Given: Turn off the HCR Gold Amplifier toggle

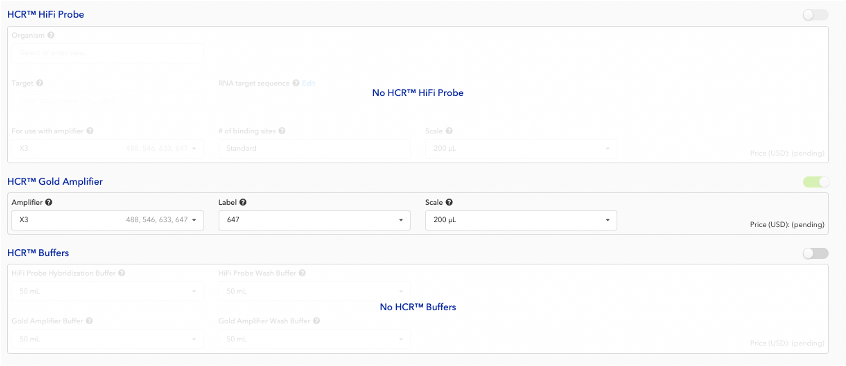Looking at the screenshot, I should (816, 182).
